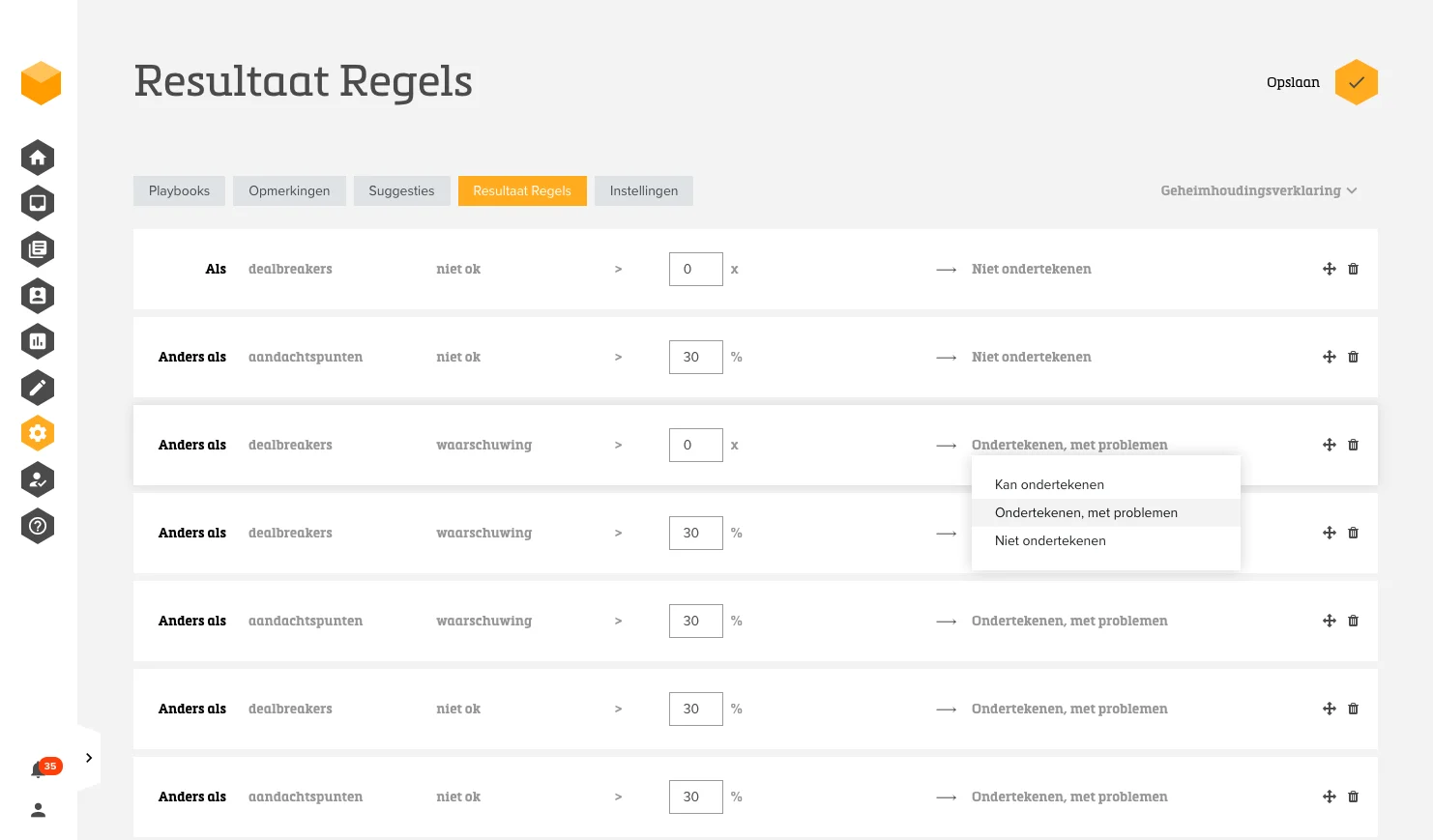Expand the sidebar with chevron arrow
The height and width of the screenshot is (840, 1433).
click(x=89, y=758)
